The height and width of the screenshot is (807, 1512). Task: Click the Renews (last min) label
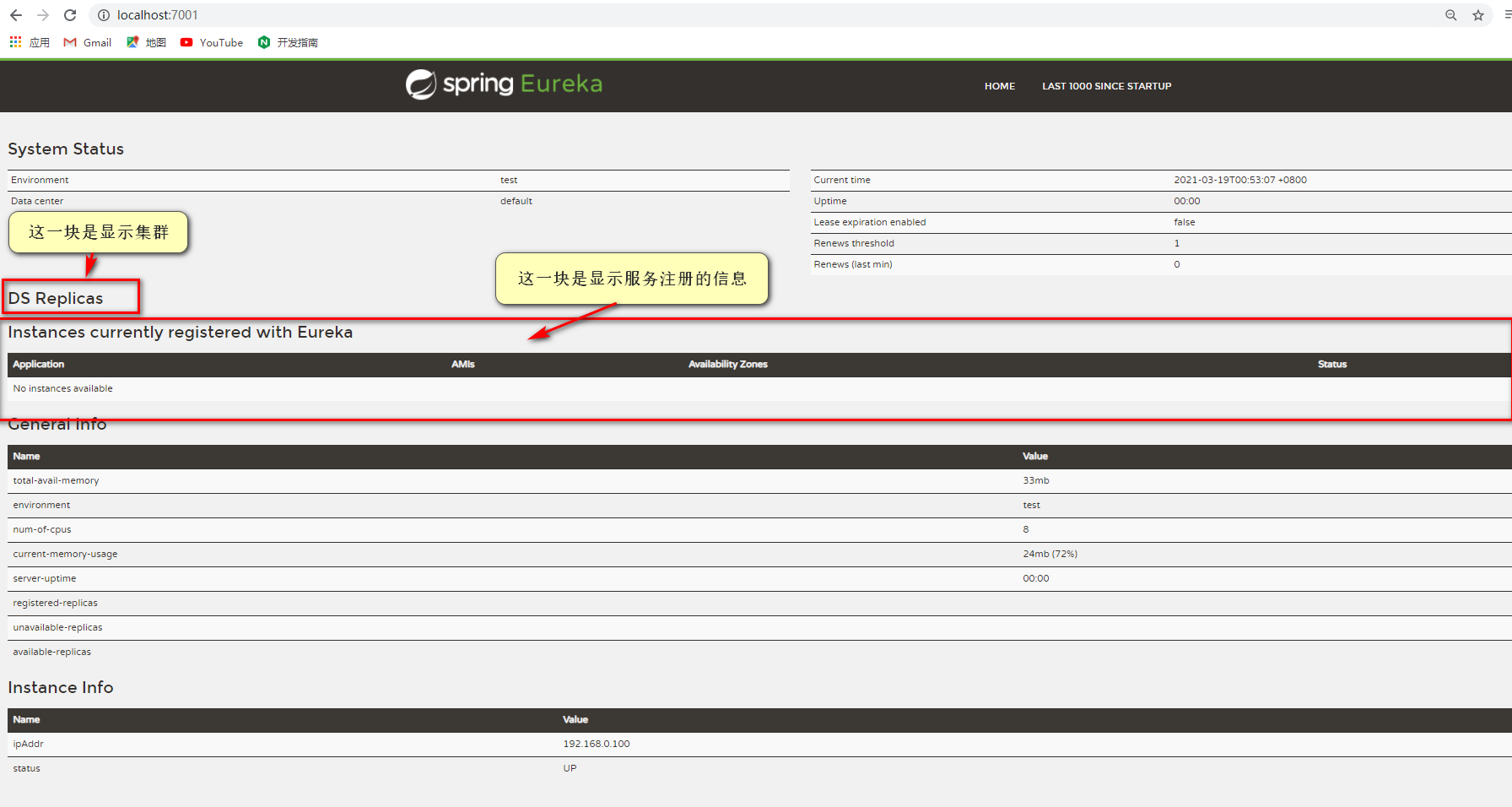(x=853, y=264)
